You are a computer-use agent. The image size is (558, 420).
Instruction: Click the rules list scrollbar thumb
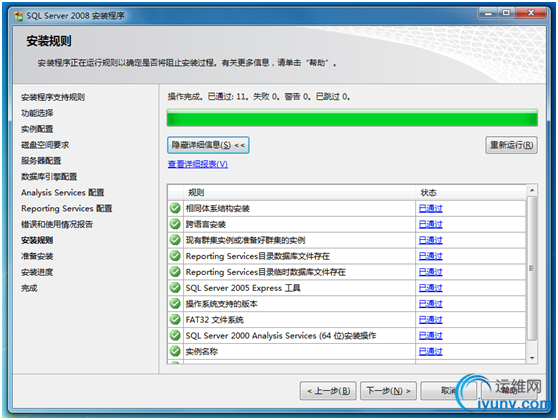pyautogui.click(x=532, y=268)
